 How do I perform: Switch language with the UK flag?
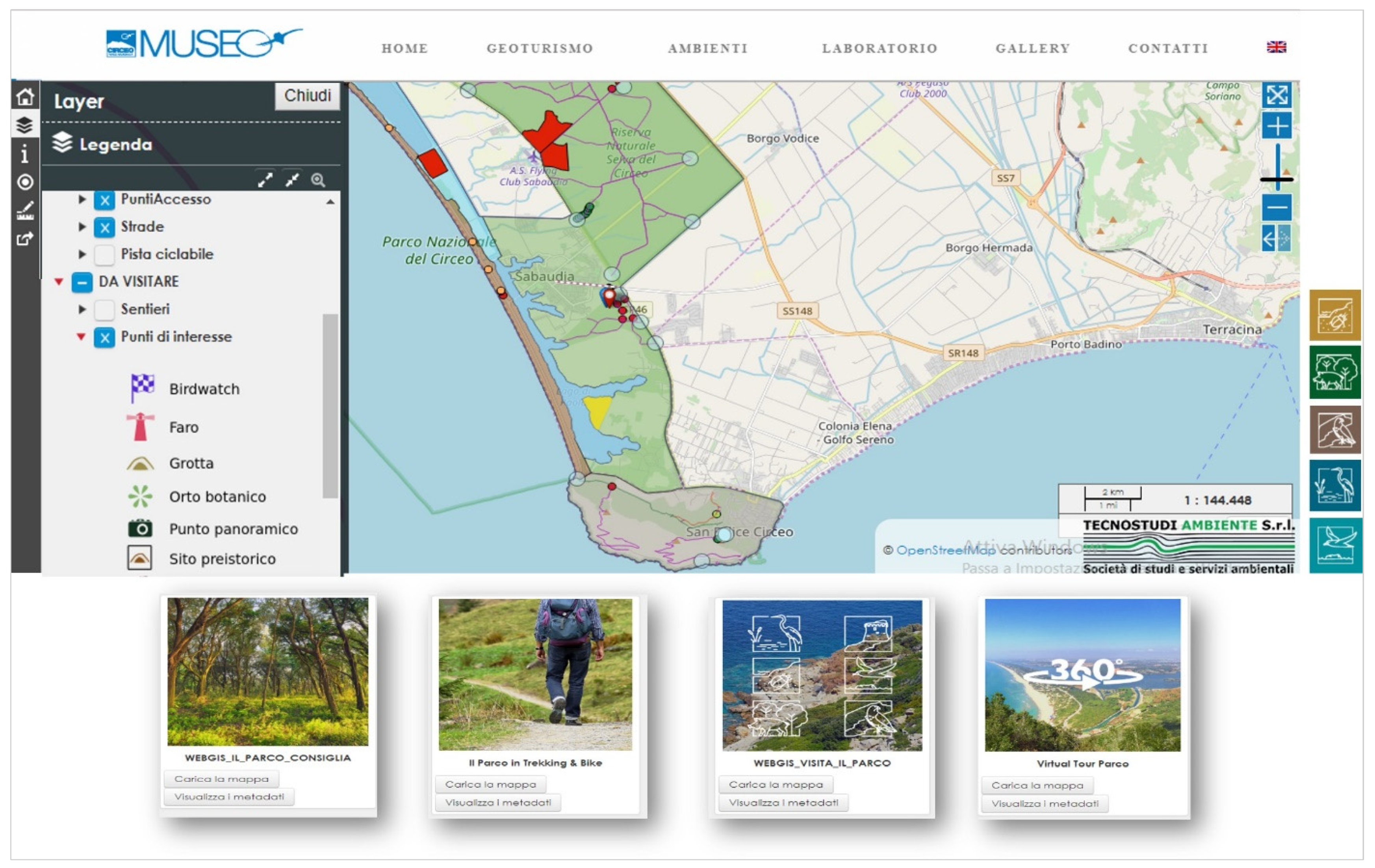pos(1276,47)
